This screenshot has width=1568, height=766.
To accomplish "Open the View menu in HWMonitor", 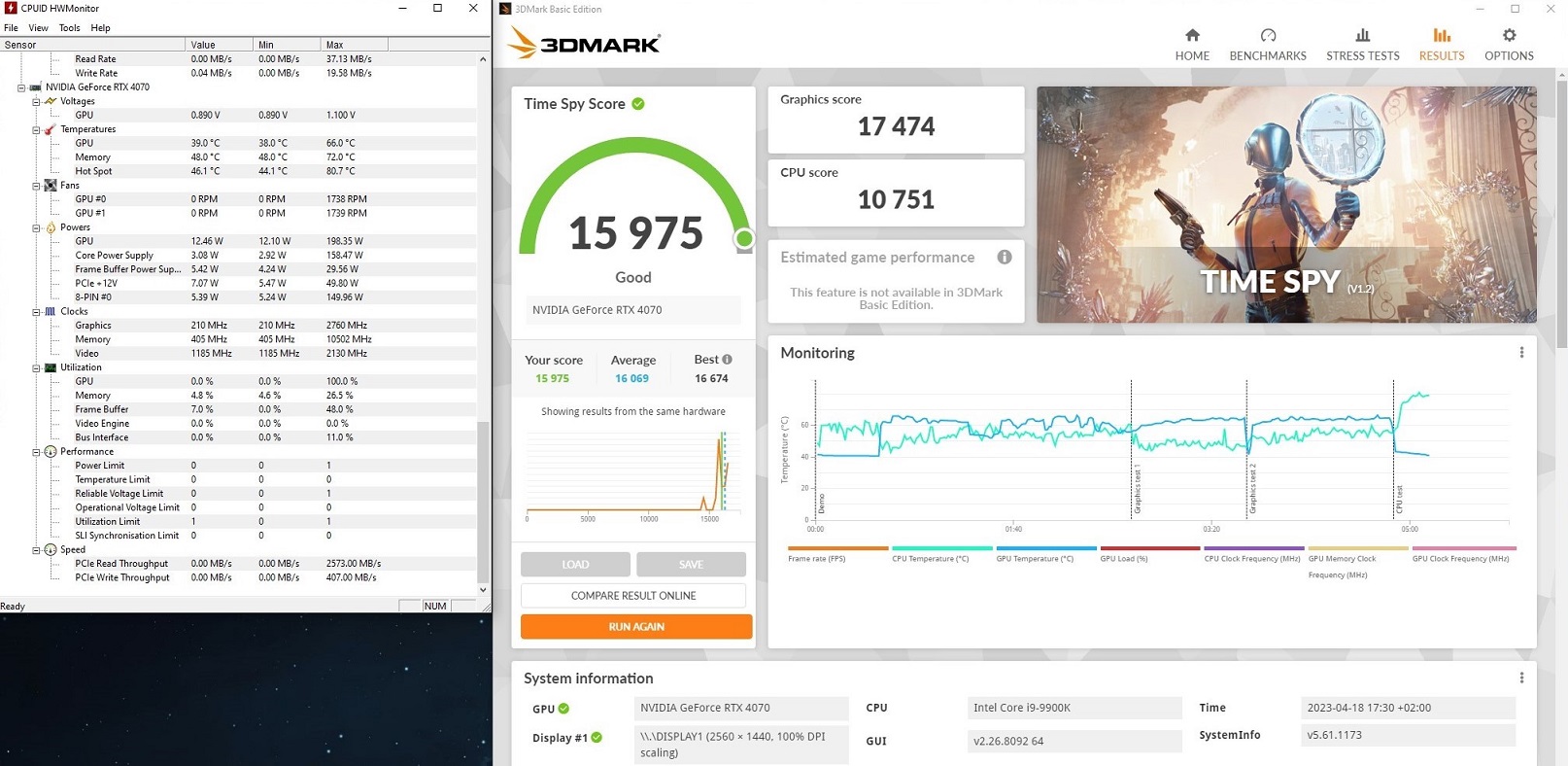I will click(x=39, y=28).
